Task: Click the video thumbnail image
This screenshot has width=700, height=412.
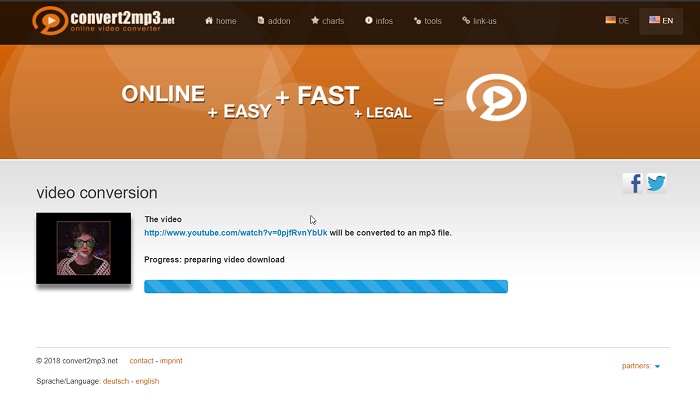Action: (83, 248)
